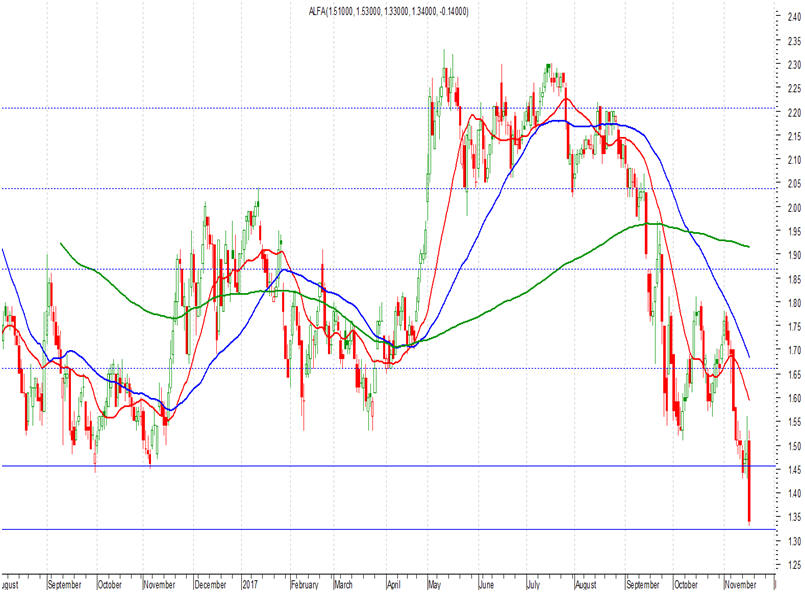Click the 1.95 price axis label
Image resolution: width=805 pixels, height=592 pixels.
coord(794,231)
